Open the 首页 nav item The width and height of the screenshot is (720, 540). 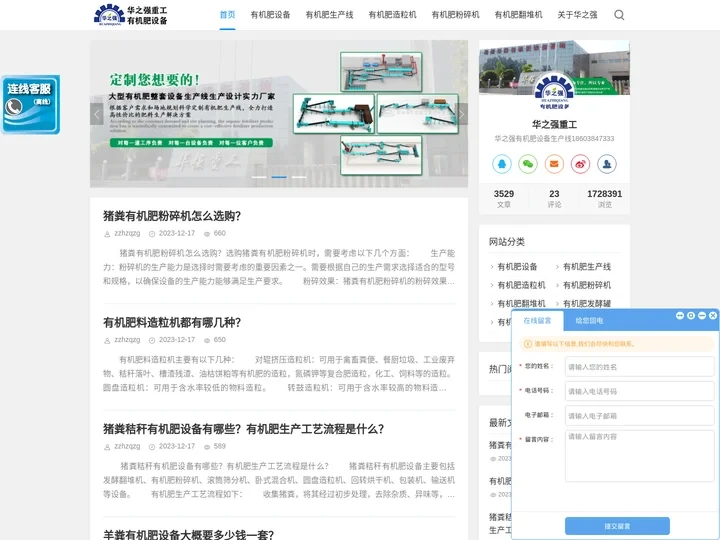[x=227, y=15]
